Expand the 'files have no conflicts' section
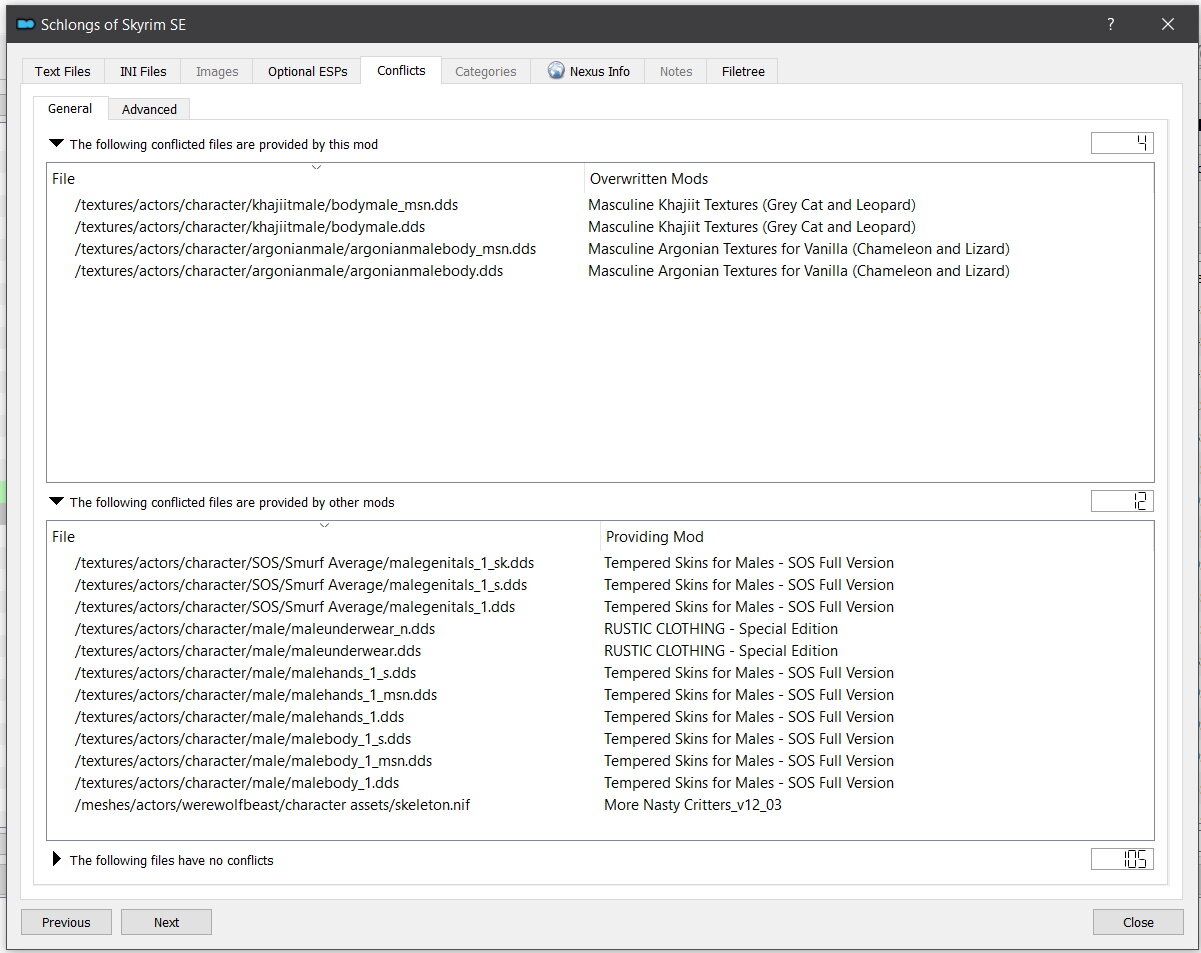 click(56, 860)
